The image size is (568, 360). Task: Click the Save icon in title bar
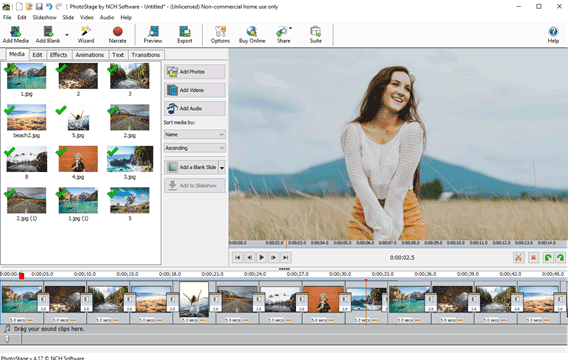(x=39, y=7)
